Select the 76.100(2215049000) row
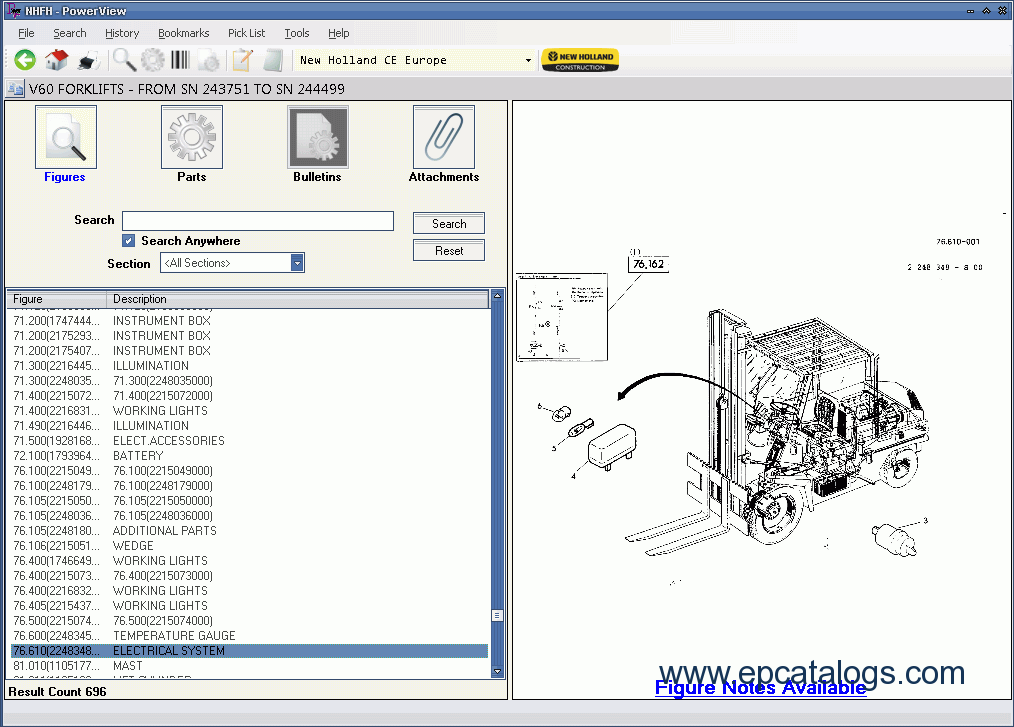The width and height of the screenshot is (1014, 727). click(250, 471)
